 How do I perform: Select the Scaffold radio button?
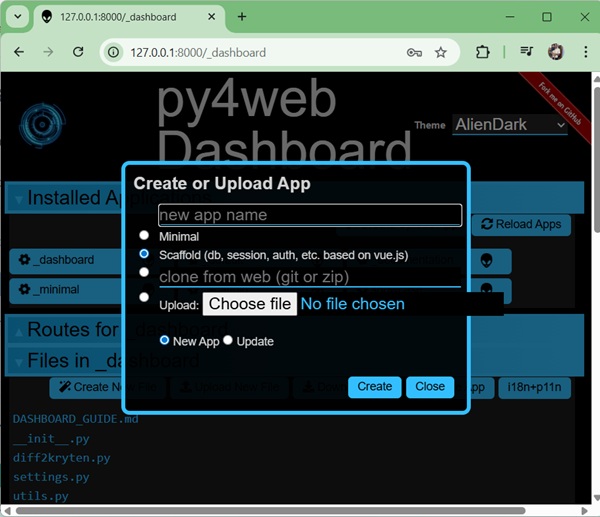pyautogui.click(x=144, y=254)
